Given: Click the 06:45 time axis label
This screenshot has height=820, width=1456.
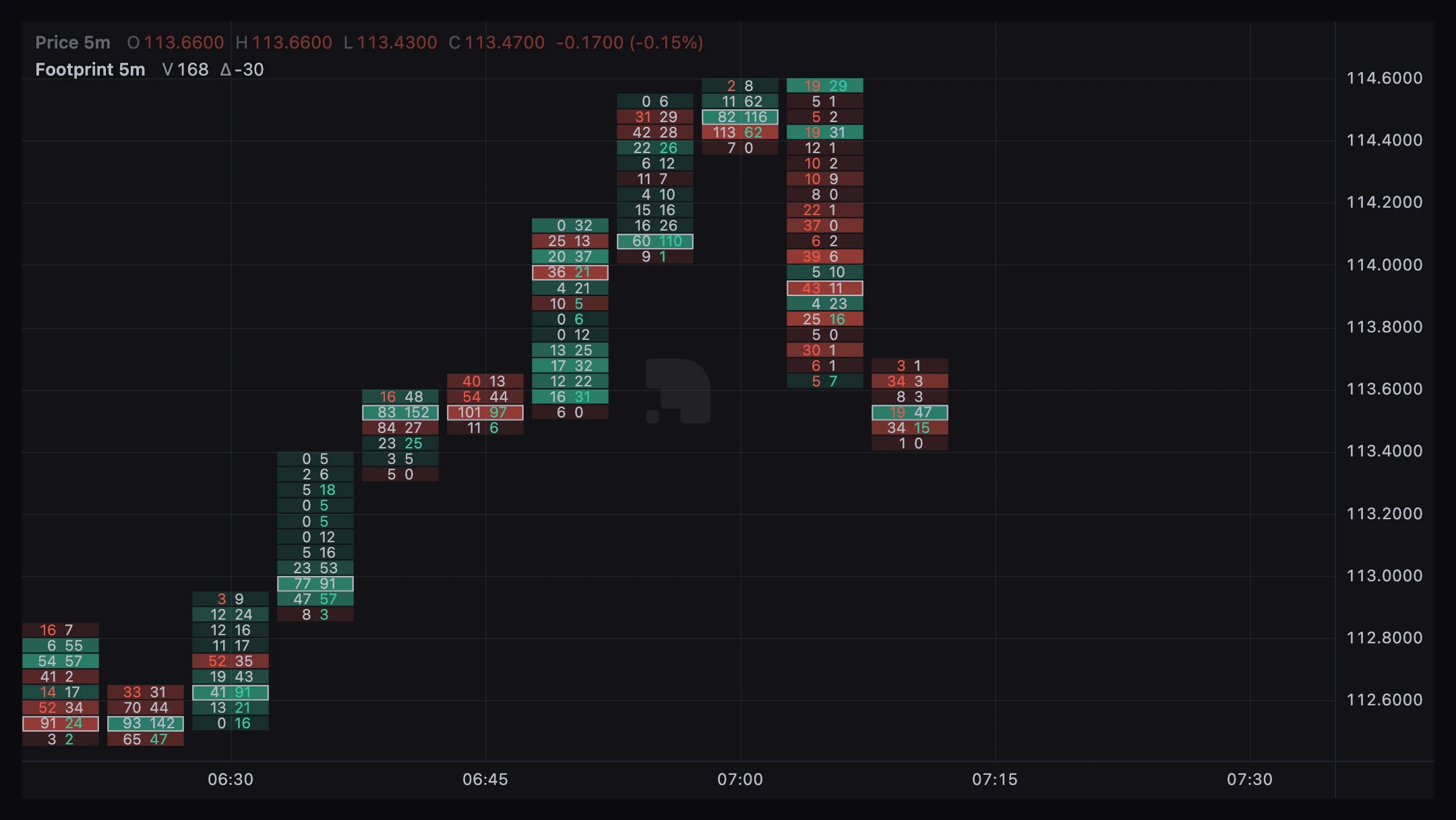Looking at the screenshot, I should [485, 780].
